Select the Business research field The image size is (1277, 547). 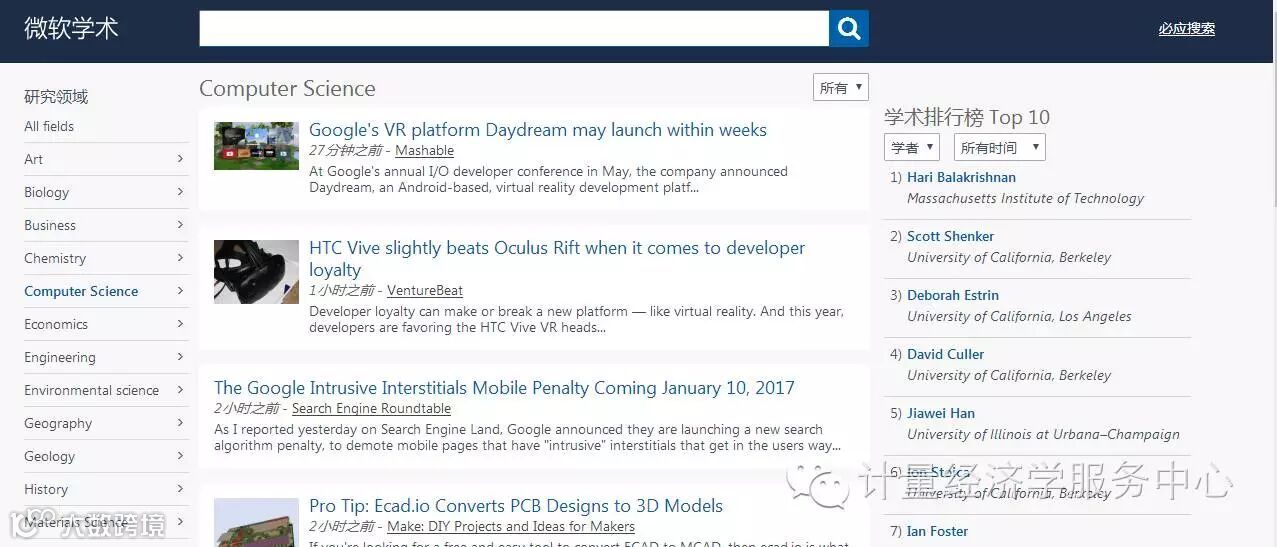click(x=50, y=225)
